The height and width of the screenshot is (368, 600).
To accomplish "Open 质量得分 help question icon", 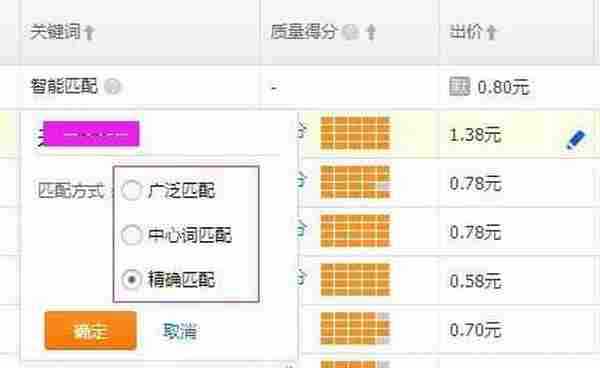I will pos(350,32).
